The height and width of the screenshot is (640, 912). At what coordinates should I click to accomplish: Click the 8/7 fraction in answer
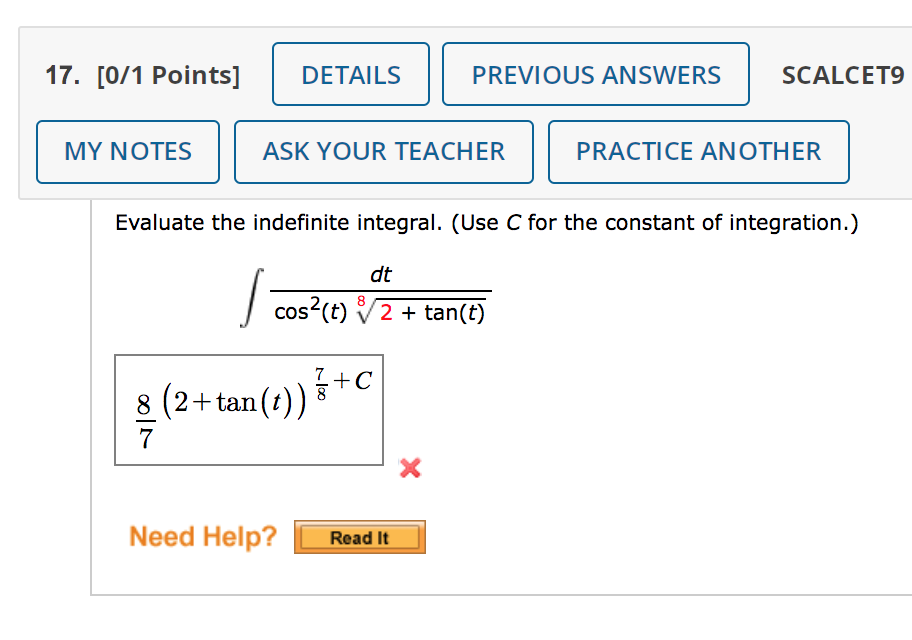click(144, 421)
